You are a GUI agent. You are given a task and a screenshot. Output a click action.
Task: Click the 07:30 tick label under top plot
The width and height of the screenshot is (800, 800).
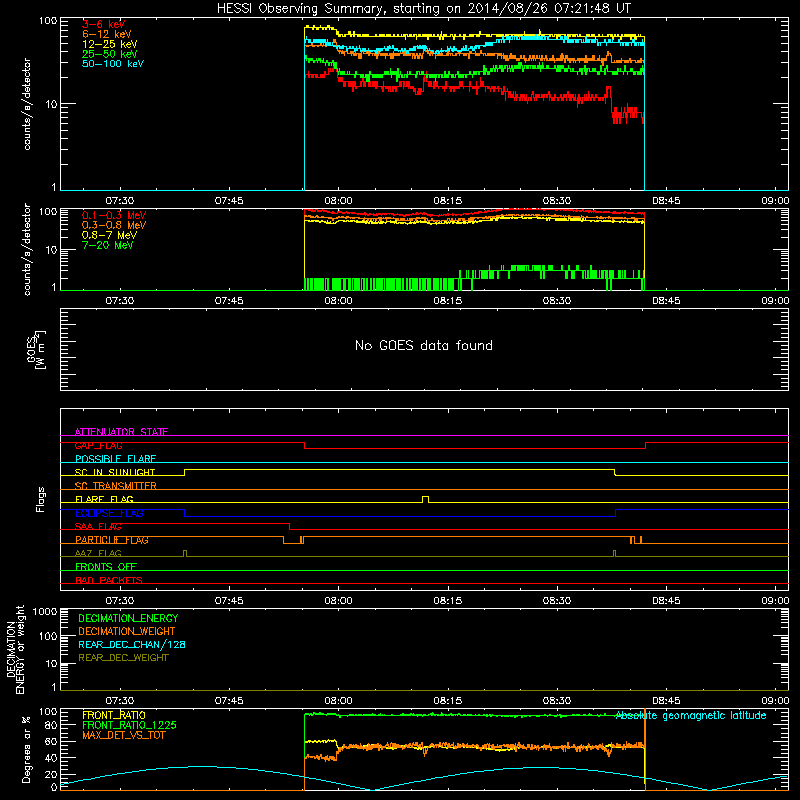click(x=119, y=201)
